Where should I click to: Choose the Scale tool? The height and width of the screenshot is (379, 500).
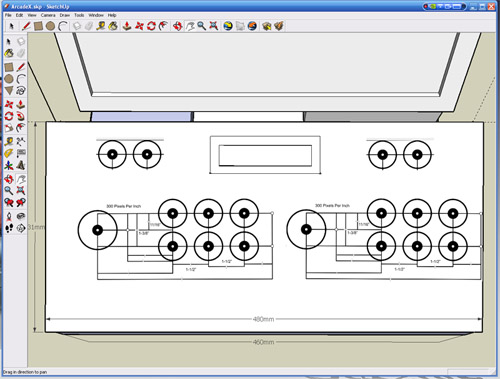point(9,128)
